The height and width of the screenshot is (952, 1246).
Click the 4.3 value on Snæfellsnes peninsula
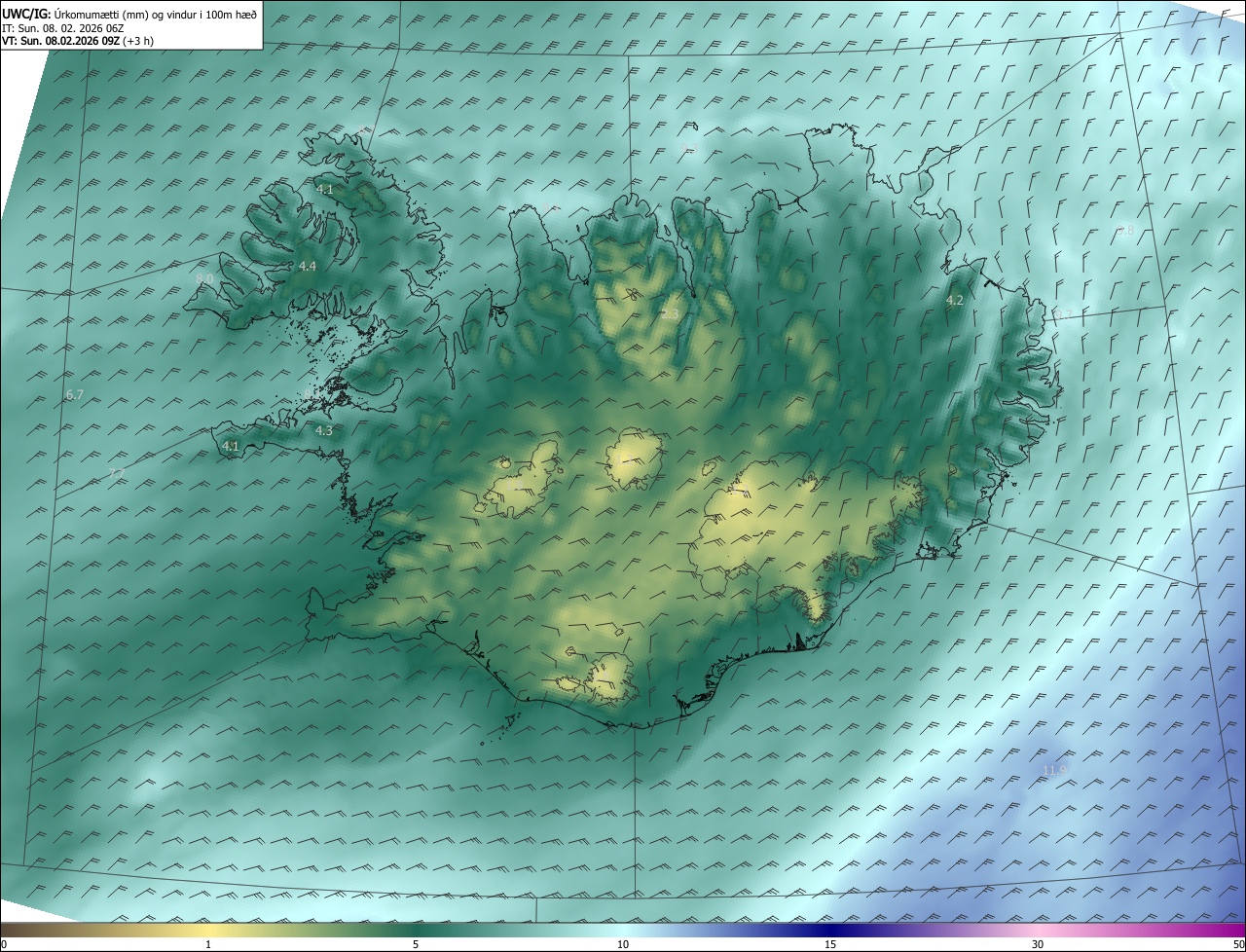point(324,430)
